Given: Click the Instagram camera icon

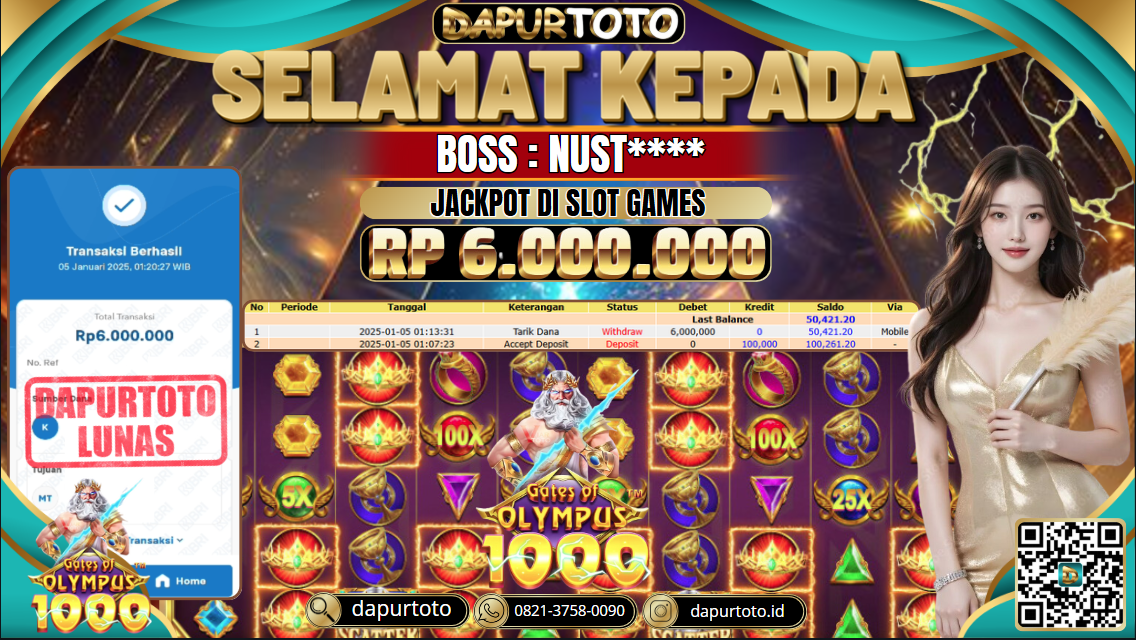Looking at the screenshot, I should 660,611.
